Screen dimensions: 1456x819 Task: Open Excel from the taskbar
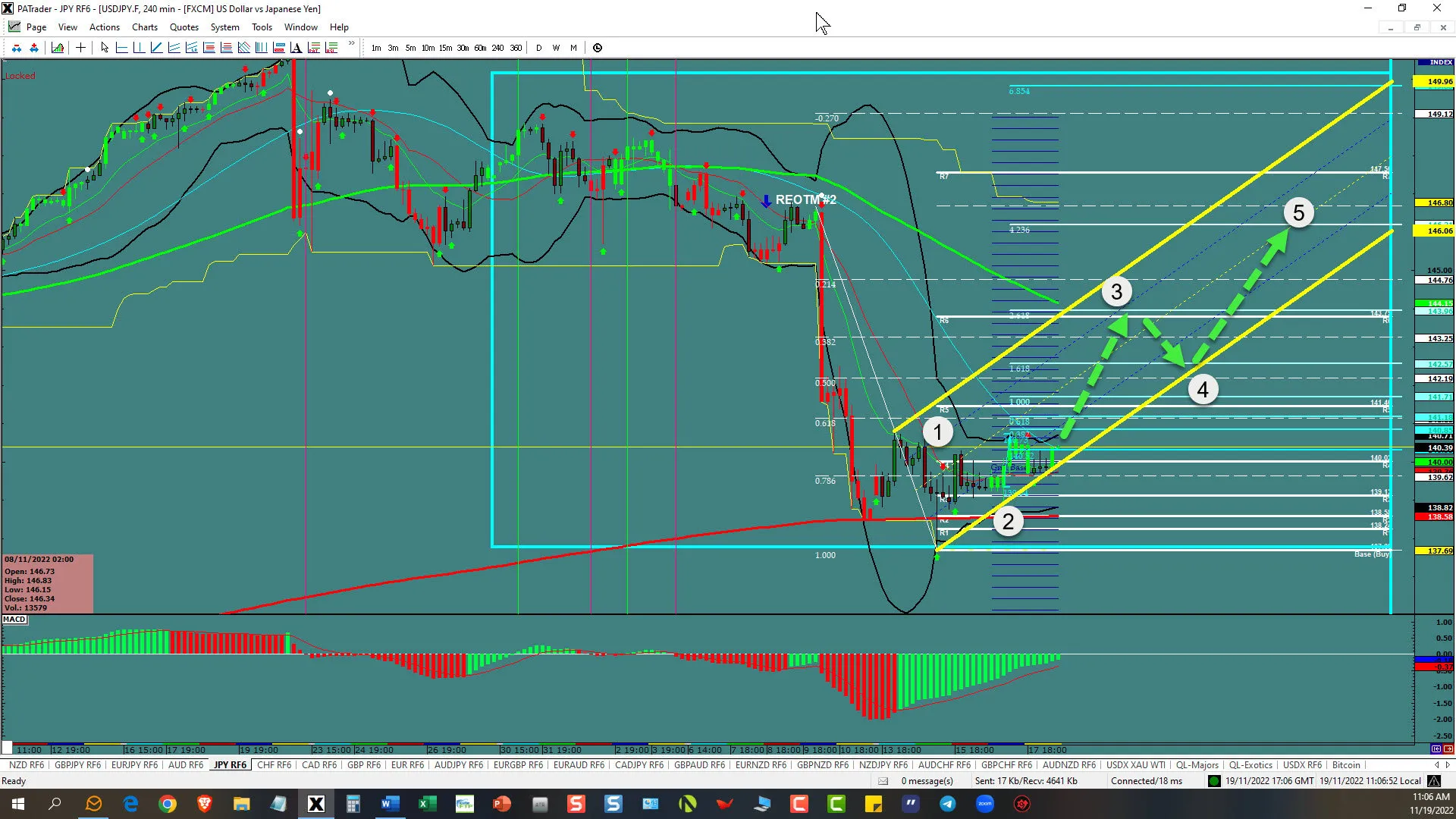click(427, 804)
